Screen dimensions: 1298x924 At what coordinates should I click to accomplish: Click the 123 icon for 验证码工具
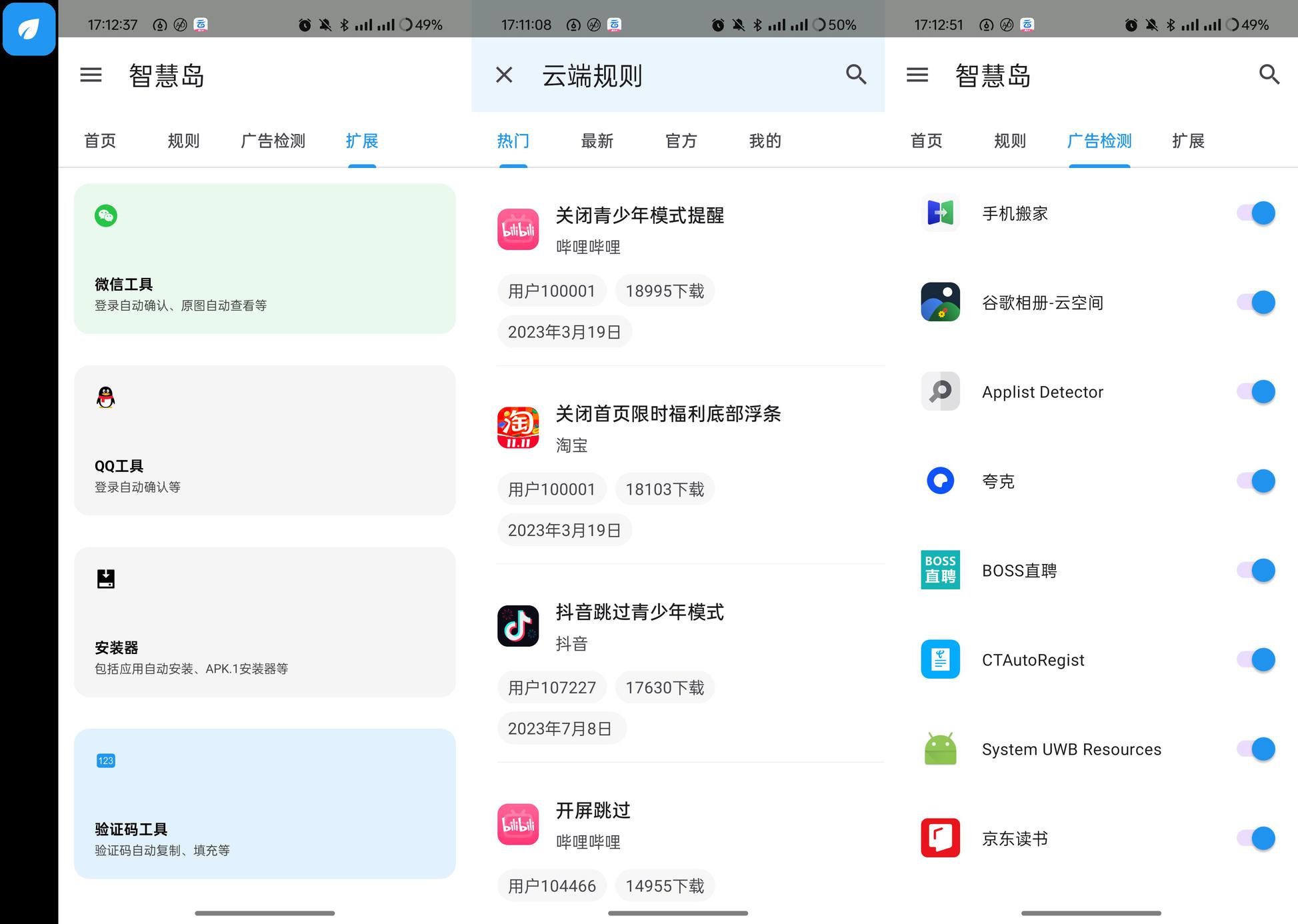[x=106, y=761]
